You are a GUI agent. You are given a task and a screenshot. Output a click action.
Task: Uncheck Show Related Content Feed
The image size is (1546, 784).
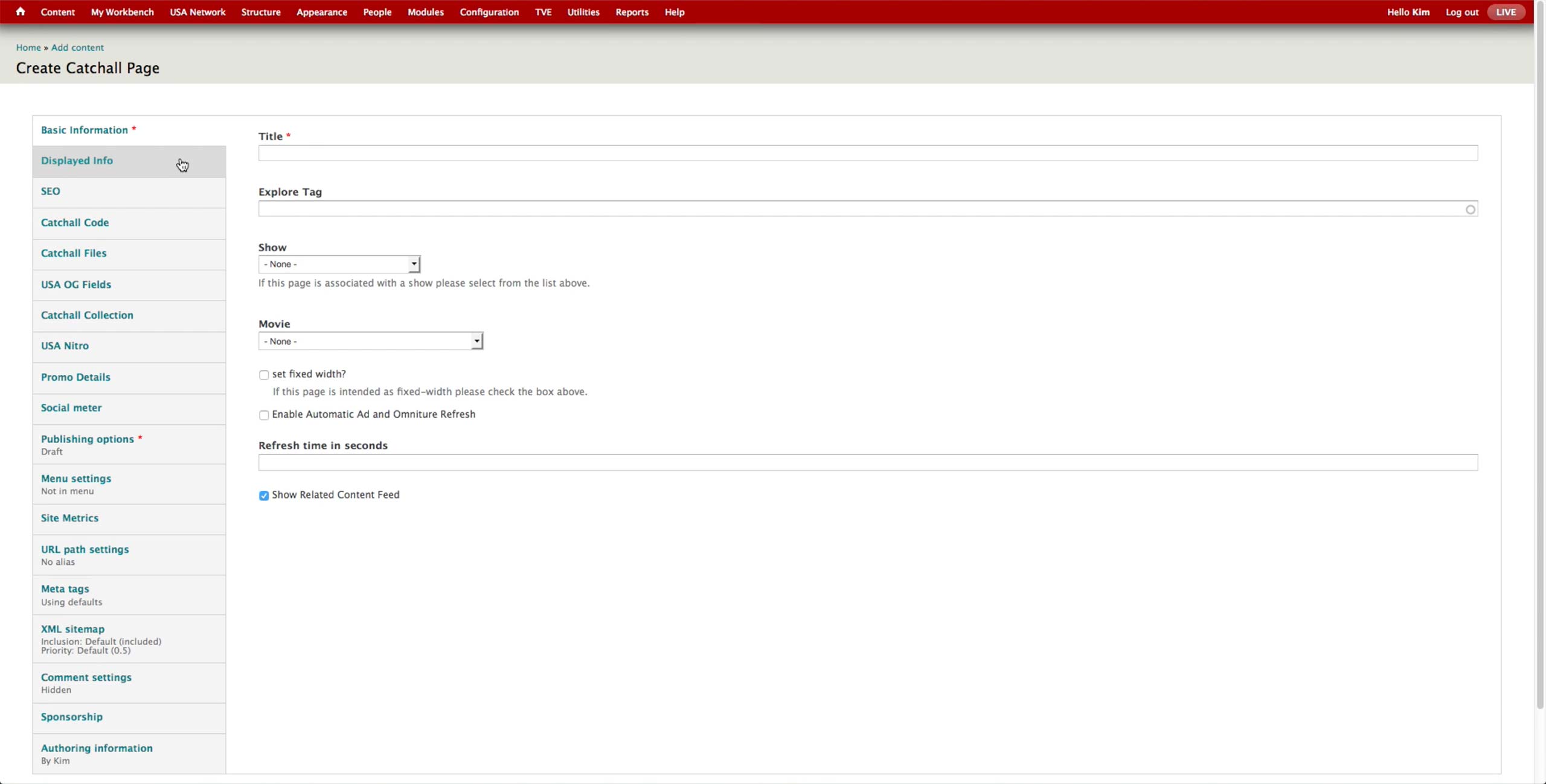coord(264,496)
